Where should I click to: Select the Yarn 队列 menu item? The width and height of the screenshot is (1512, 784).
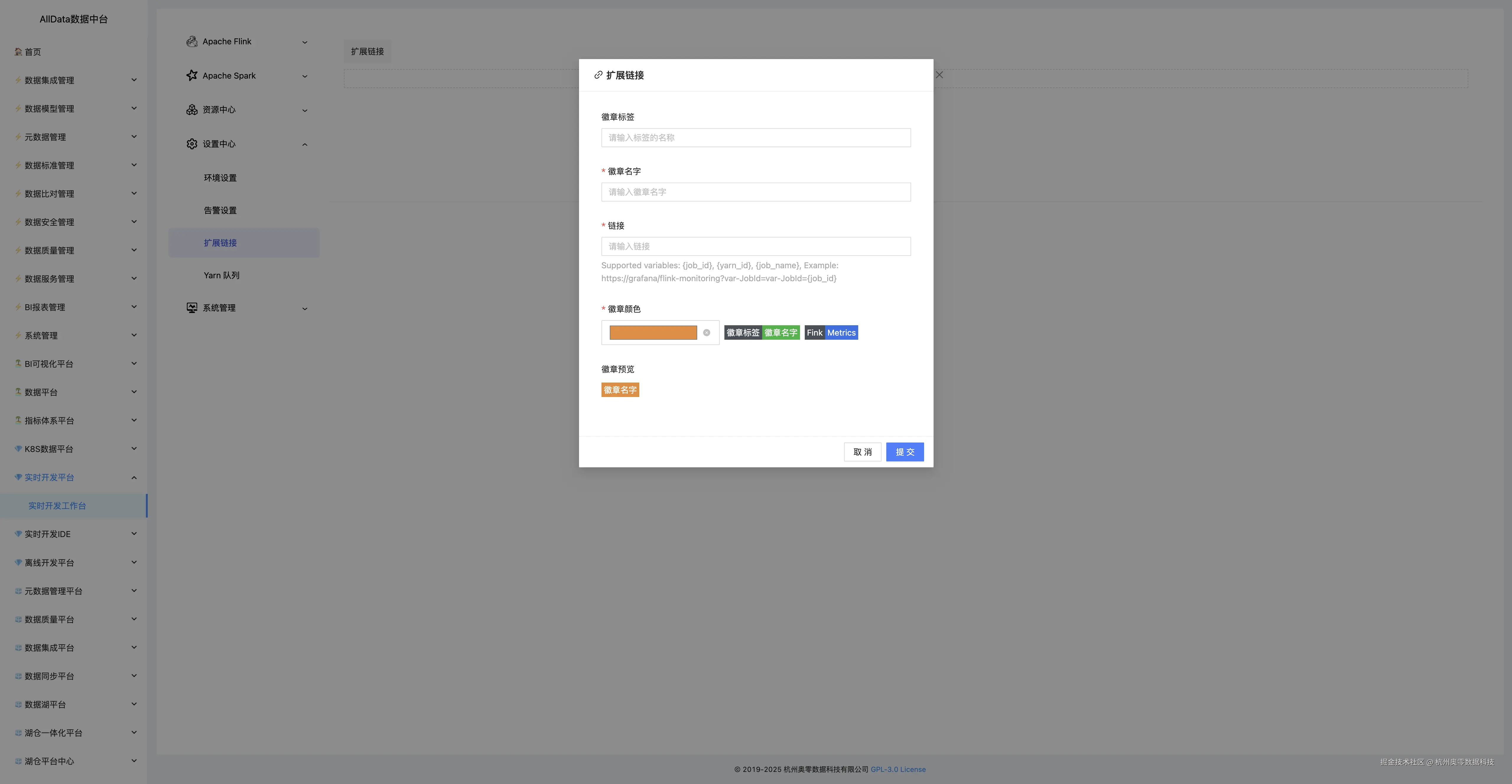(221, 275)
